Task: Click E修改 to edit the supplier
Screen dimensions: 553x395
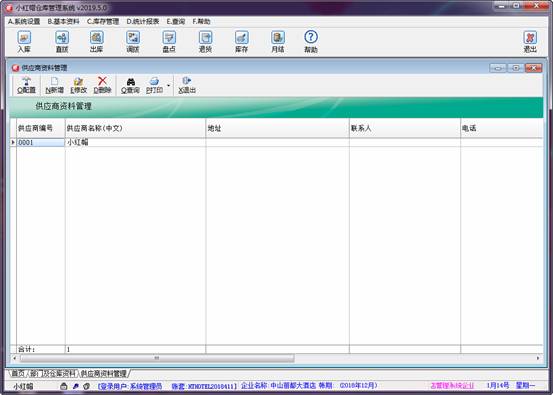Action: coord(78,85)
